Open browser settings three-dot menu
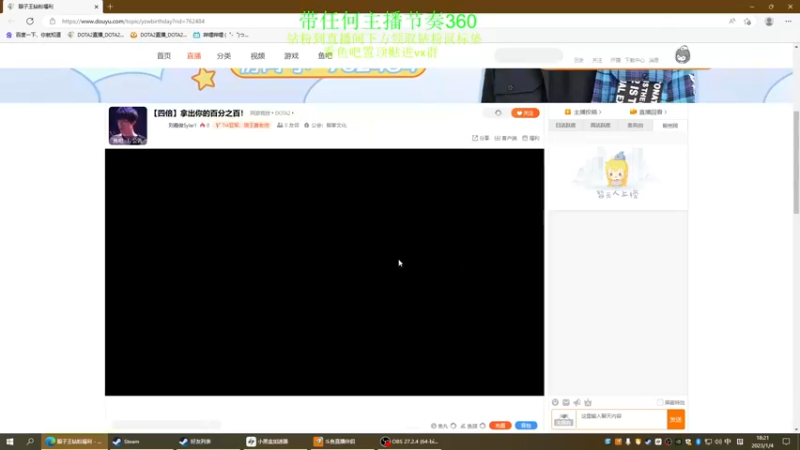 click(788, 21)
